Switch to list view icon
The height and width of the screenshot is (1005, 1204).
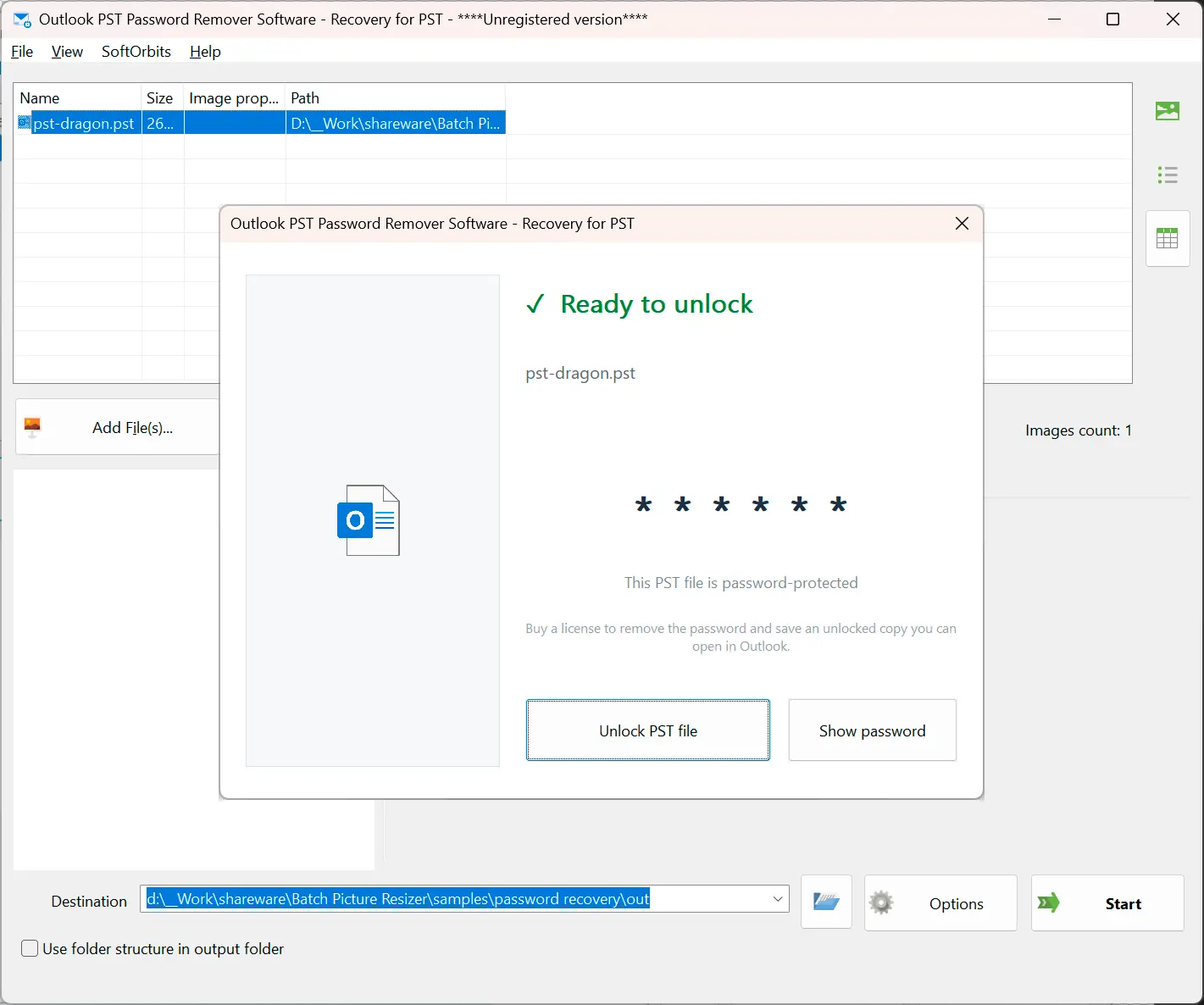tap(1168, 175)
